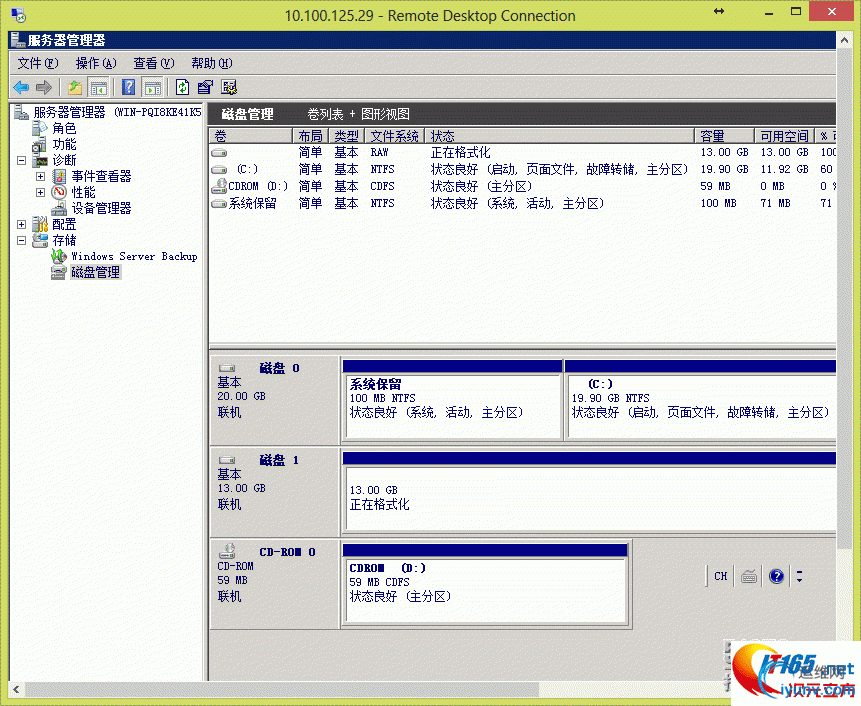The height and width of the screenshot is (706, 861).
Task: Sort by the 状态 column header
Action: (560, 136)
